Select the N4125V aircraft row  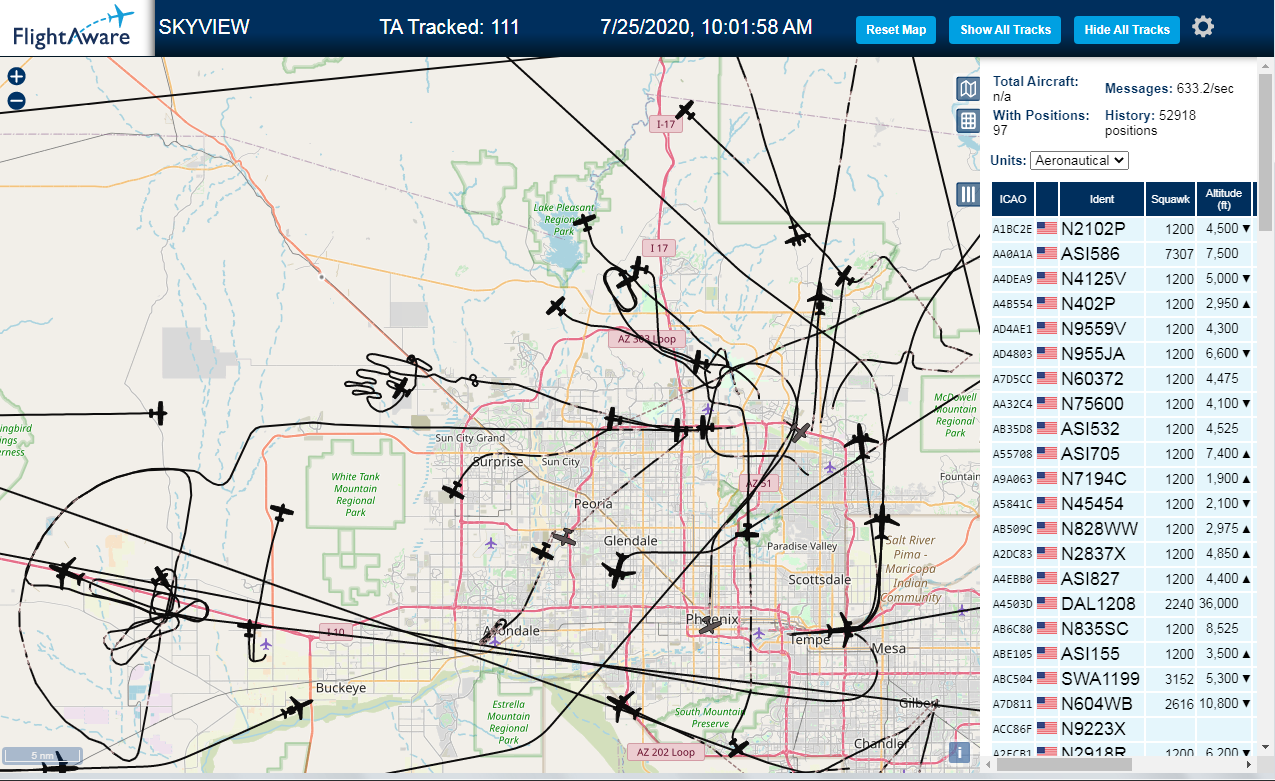click(x=1123, y=278)
